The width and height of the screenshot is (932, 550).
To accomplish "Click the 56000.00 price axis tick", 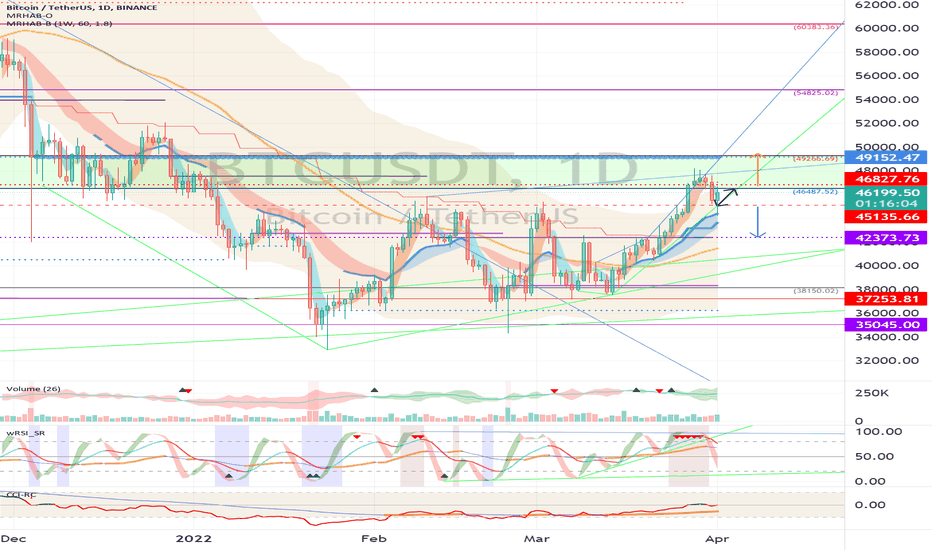I will tap(887, 76).
